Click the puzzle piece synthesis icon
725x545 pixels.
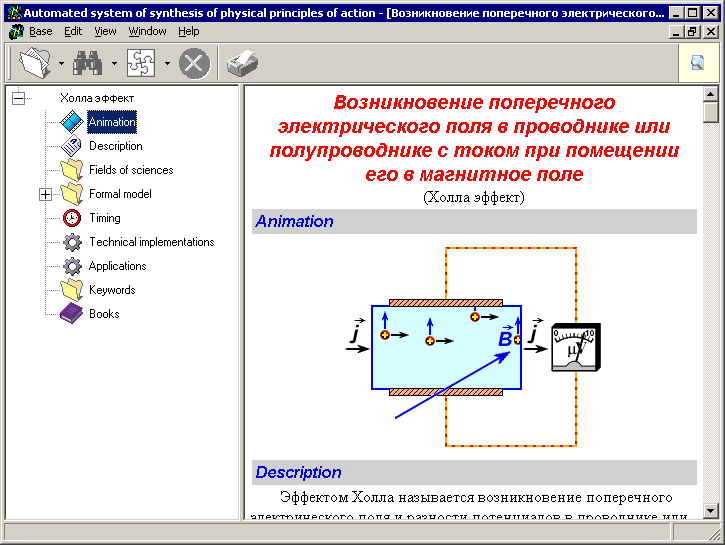pyautogui.click(x=141, y=64)
